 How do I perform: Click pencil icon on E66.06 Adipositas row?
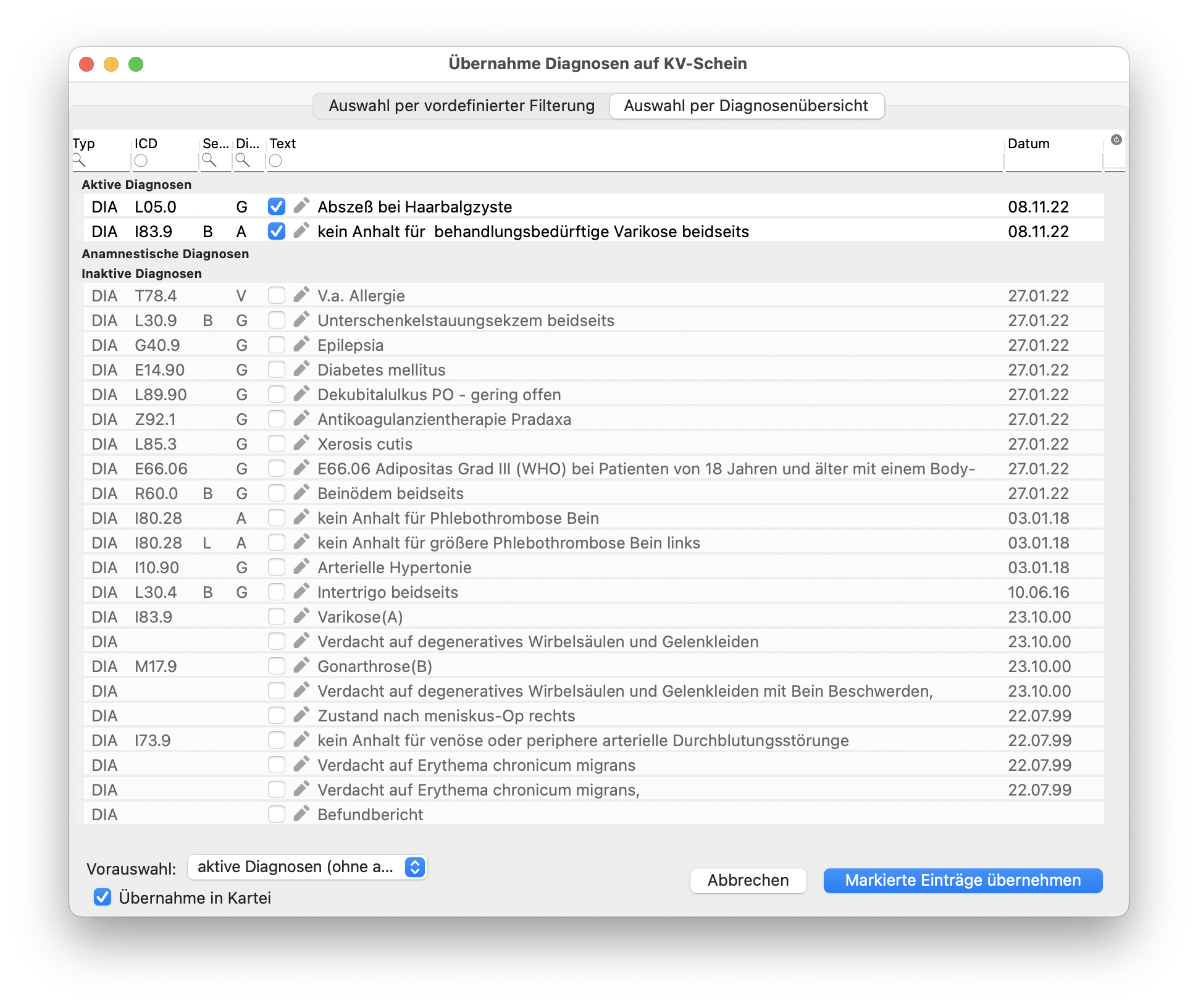tap(301, 468)
